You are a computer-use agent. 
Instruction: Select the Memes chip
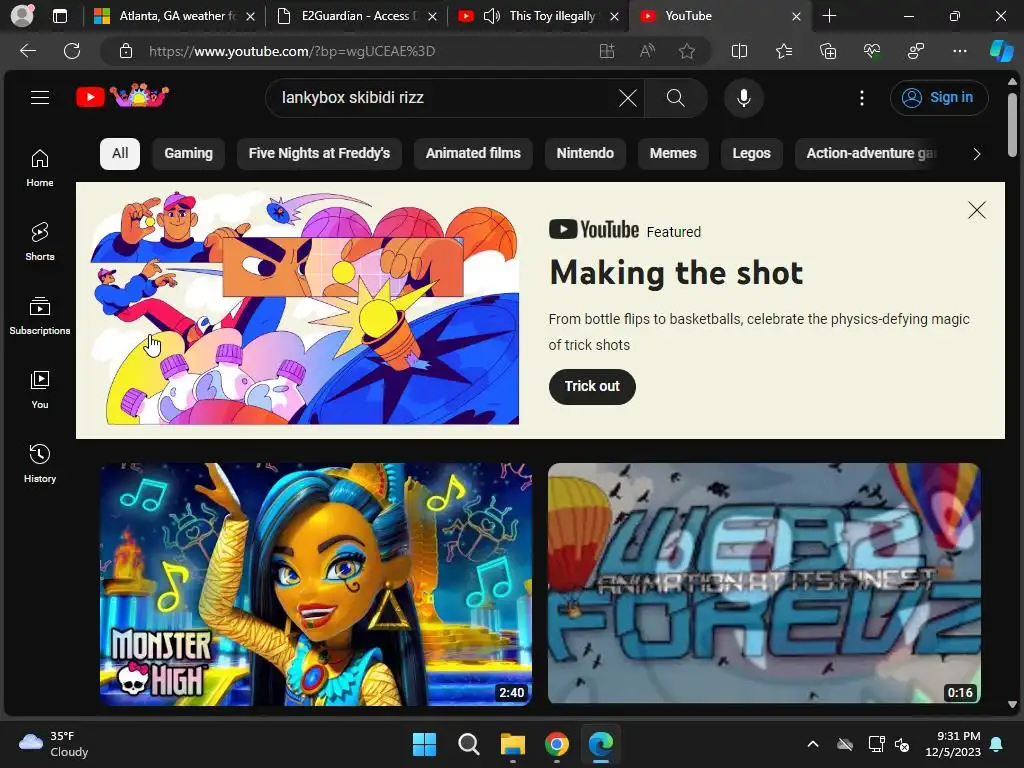coord(673,153)
